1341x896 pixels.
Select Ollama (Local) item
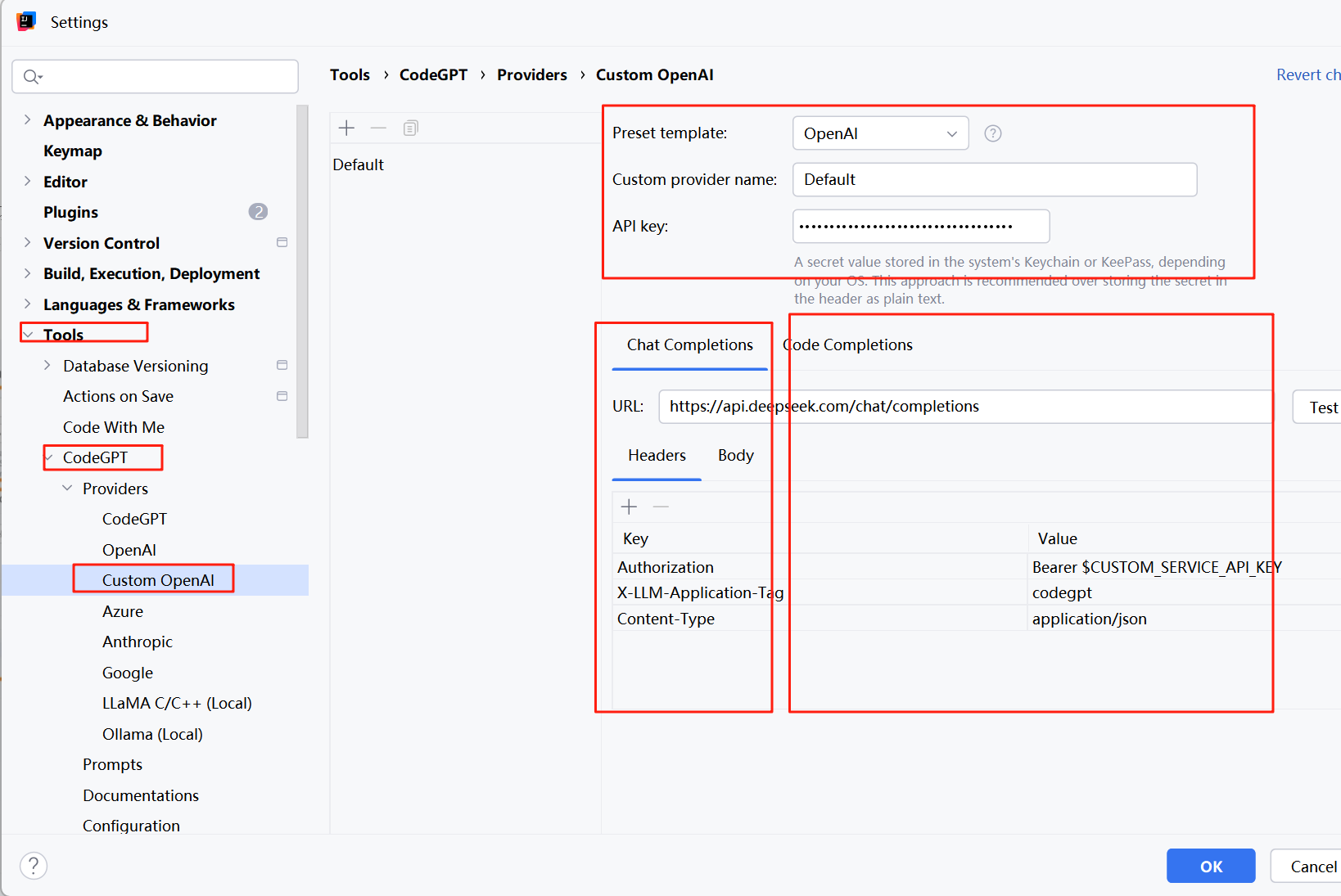(x=152, y=734)
